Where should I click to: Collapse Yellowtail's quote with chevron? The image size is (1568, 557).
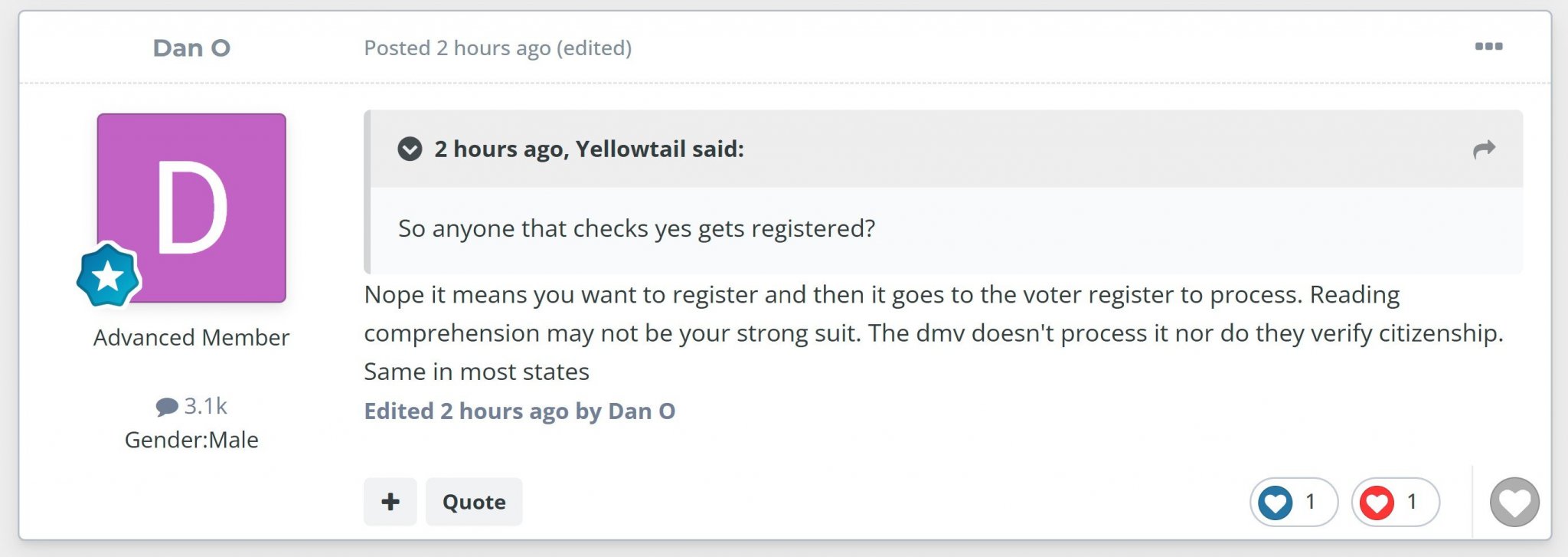pos(410,149)
